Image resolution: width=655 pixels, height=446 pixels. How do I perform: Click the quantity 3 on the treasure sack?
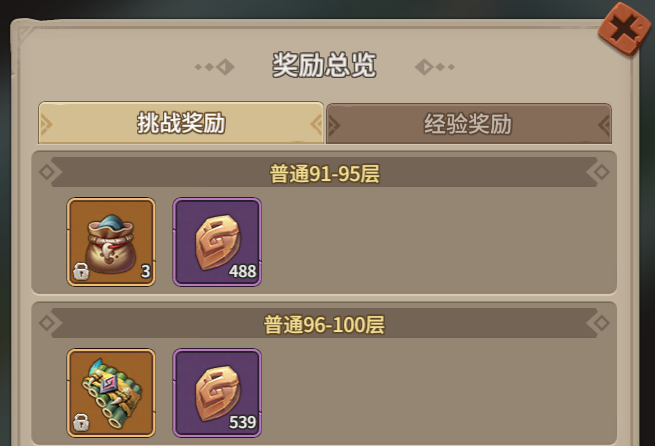tap(145, 271)
